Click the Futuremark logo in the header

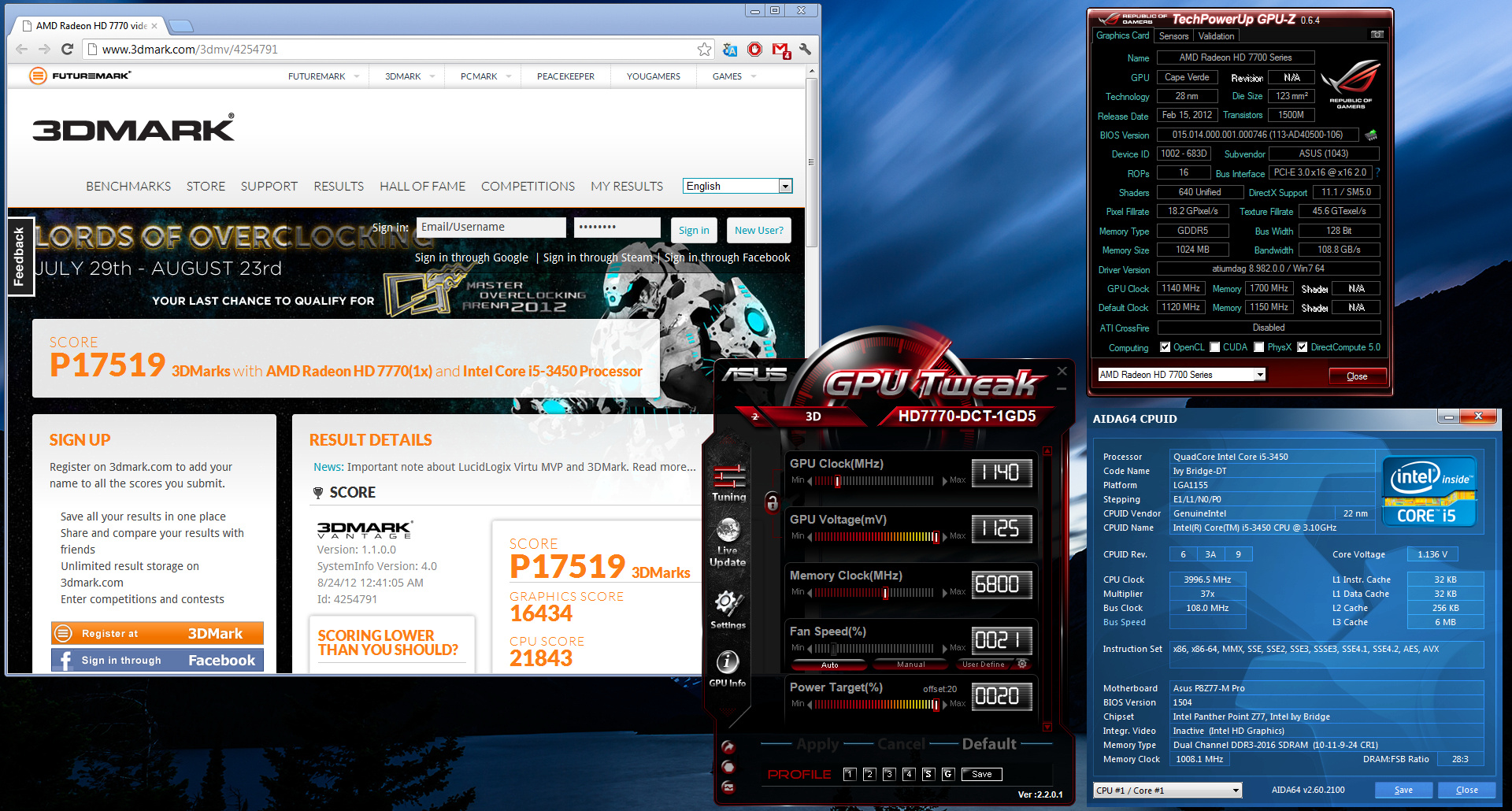click(x=80, y=76)
